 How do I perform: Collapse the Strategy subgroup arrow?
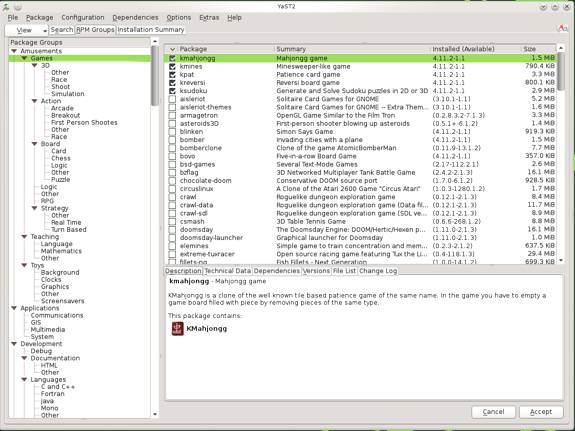click(x=34, y=208)
